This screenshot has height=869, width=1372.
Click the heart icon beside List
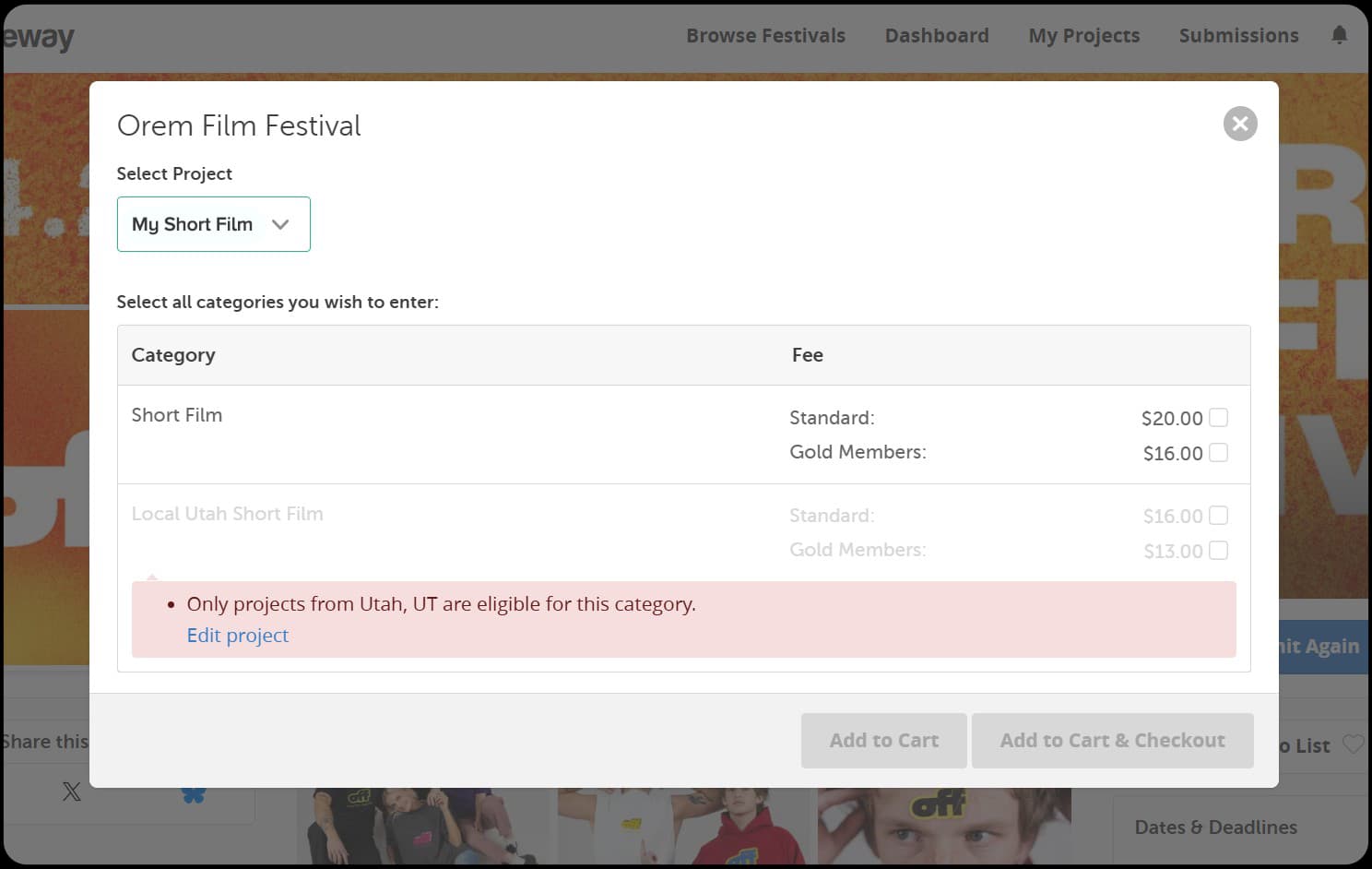click(x=1353, y=744)
